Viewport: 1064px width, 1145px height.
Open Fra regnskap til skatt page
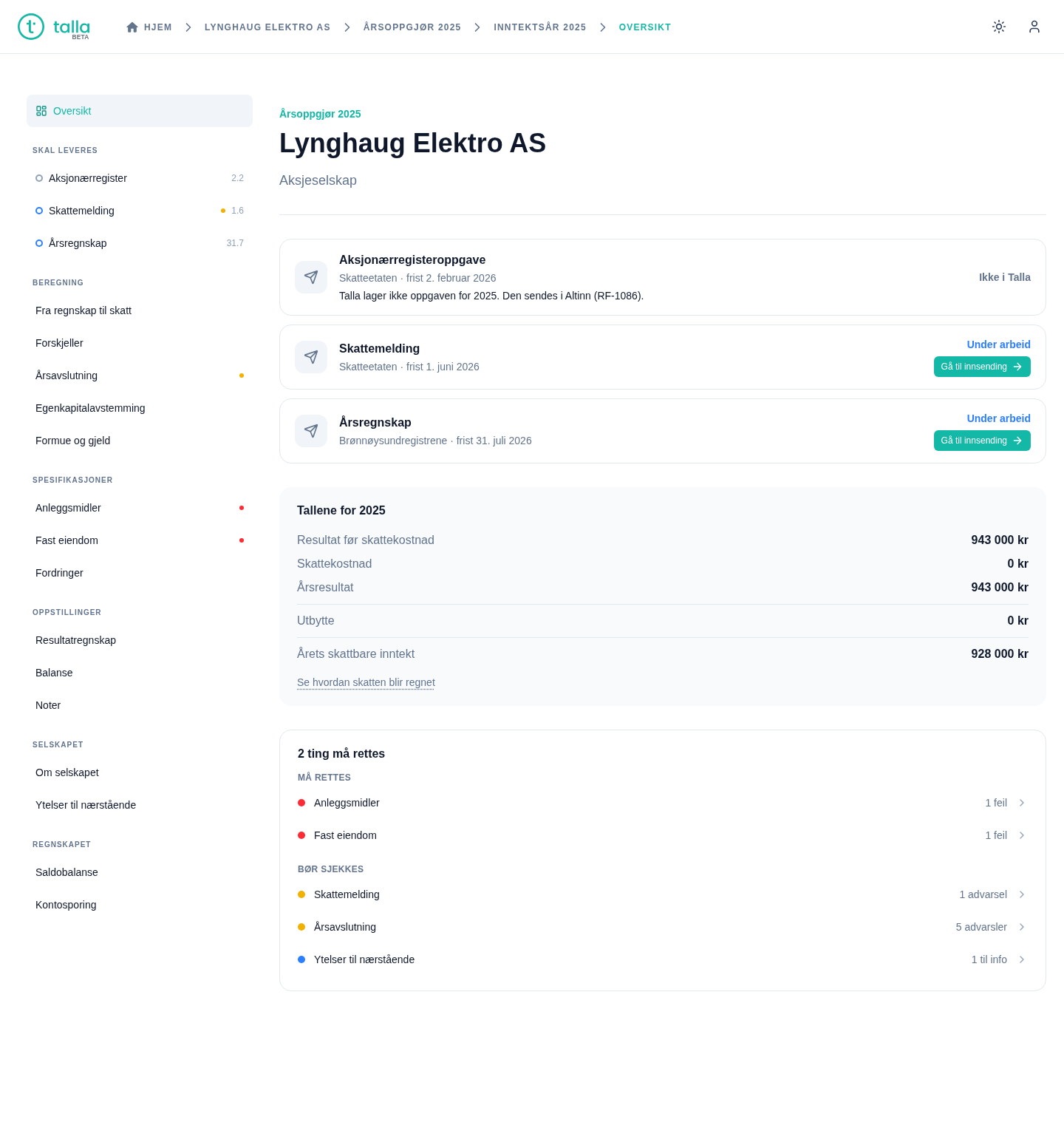coord(140,310)
